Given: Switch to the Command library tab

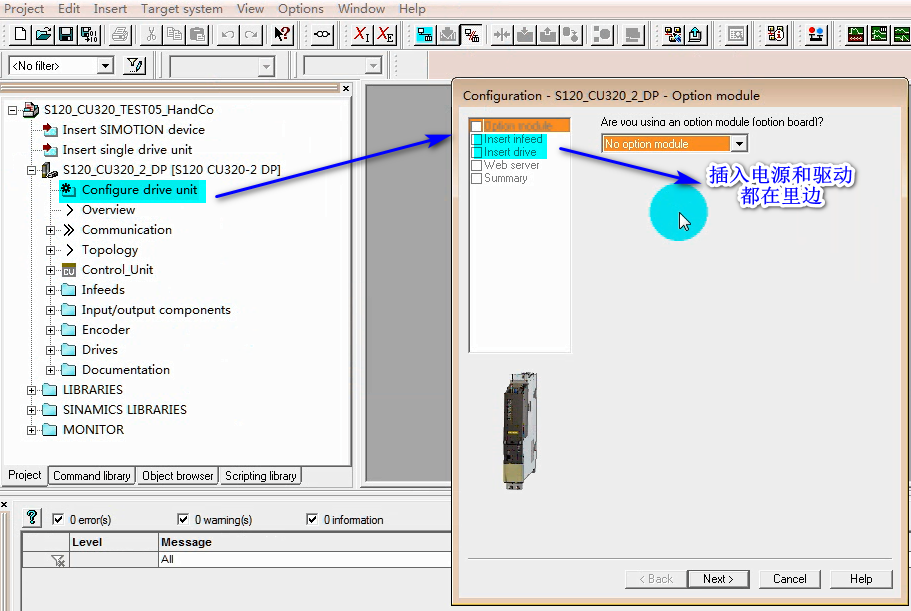Looking at the screenshot, I should click(x=91, y=476).
